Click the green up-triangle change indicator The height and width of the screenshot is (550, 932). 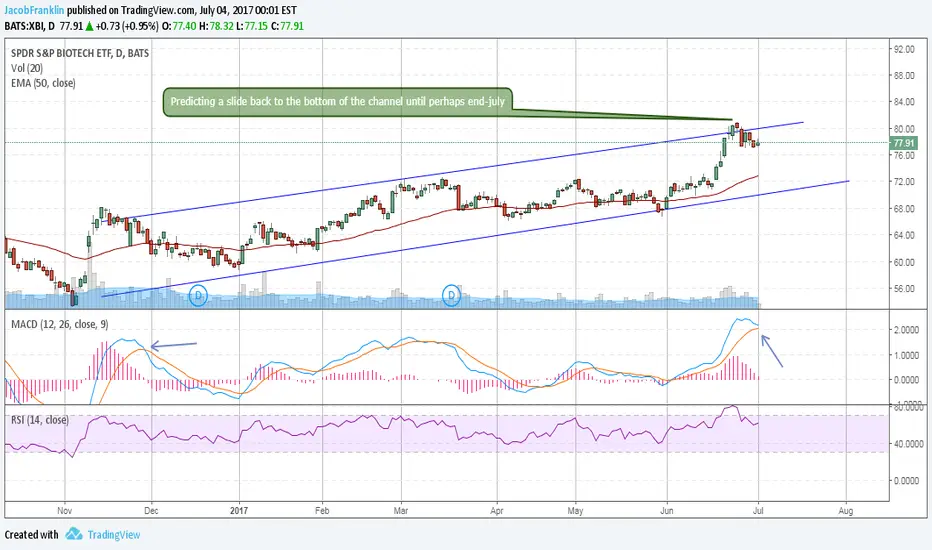click(x=89, y=26)
